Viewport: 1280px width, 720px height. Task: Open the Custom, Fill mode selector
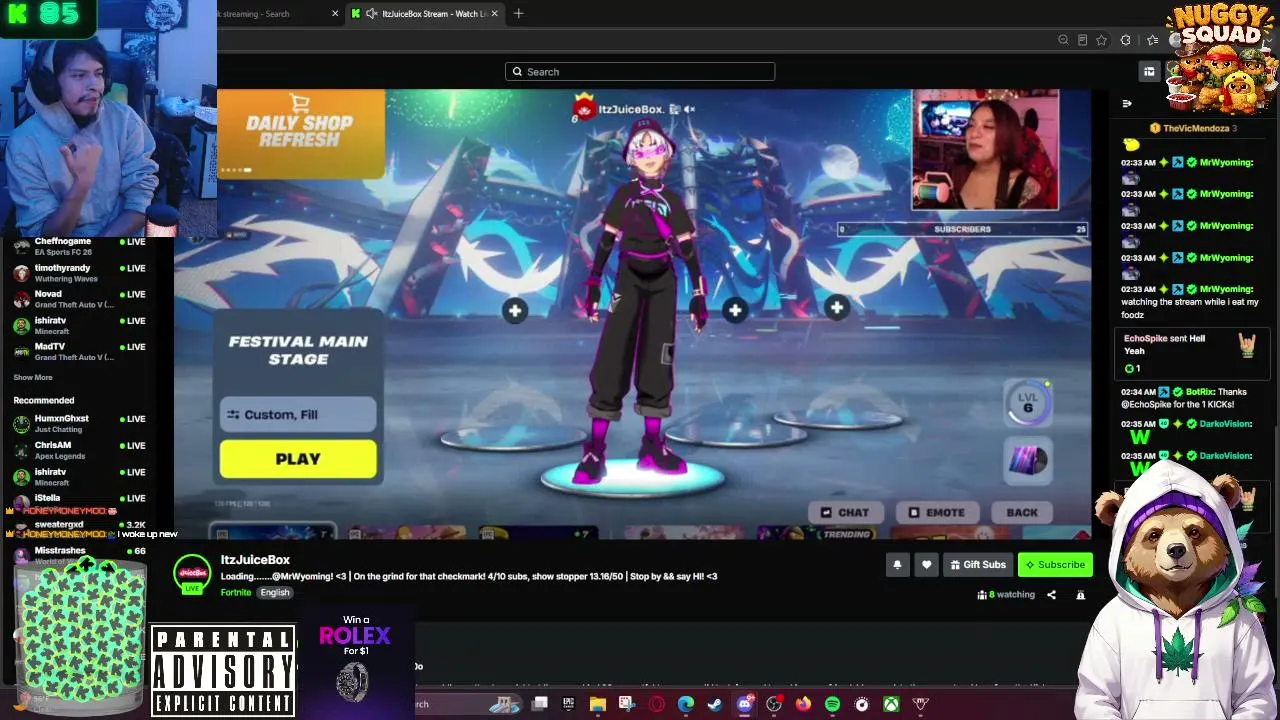click(x=298, y=414)
